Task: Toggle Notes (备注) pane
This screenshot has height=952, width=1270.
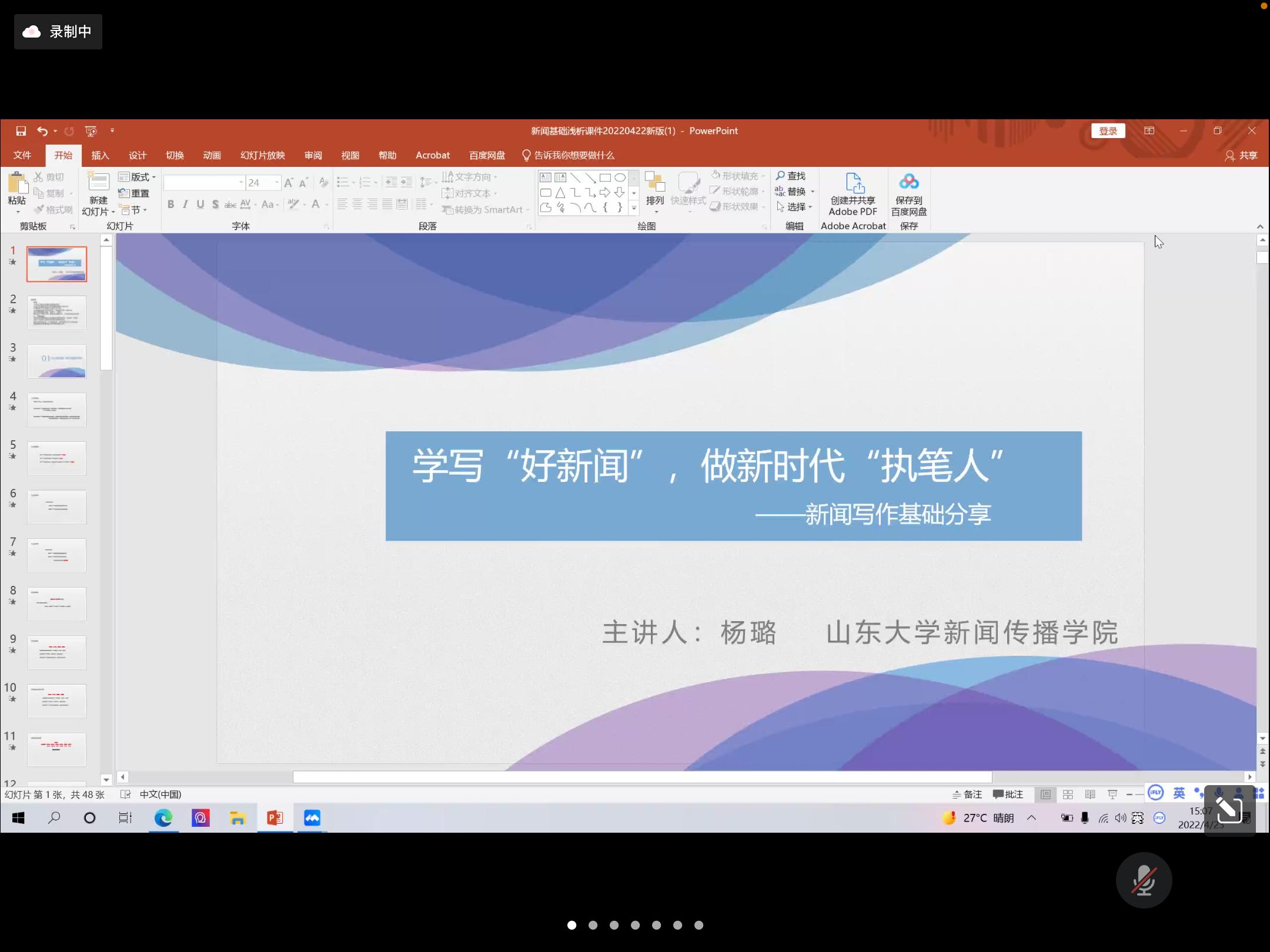Action: [967, 795]
